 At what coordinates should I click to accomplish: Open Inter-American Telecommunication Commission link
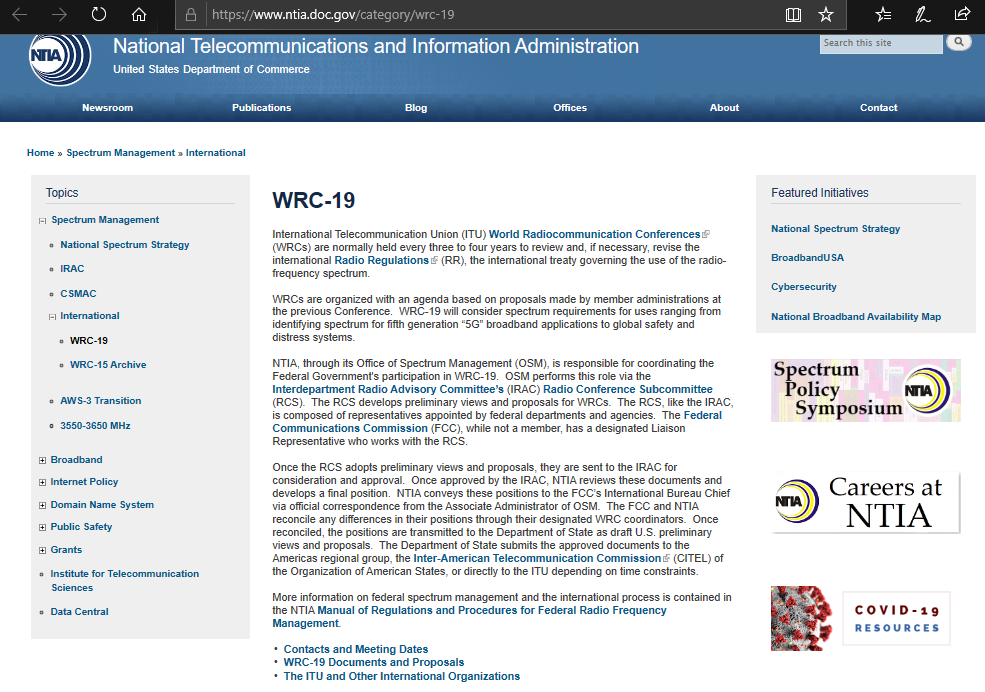[x=537, y=558]
